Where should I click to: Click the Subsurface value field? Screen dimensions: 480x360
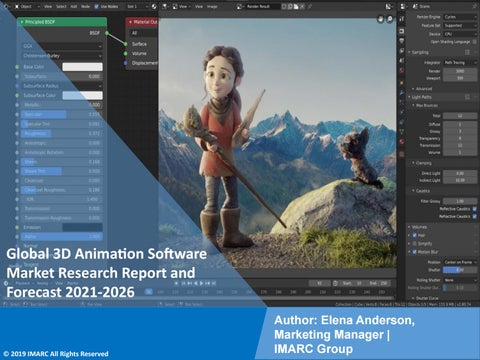coord(62,76)
